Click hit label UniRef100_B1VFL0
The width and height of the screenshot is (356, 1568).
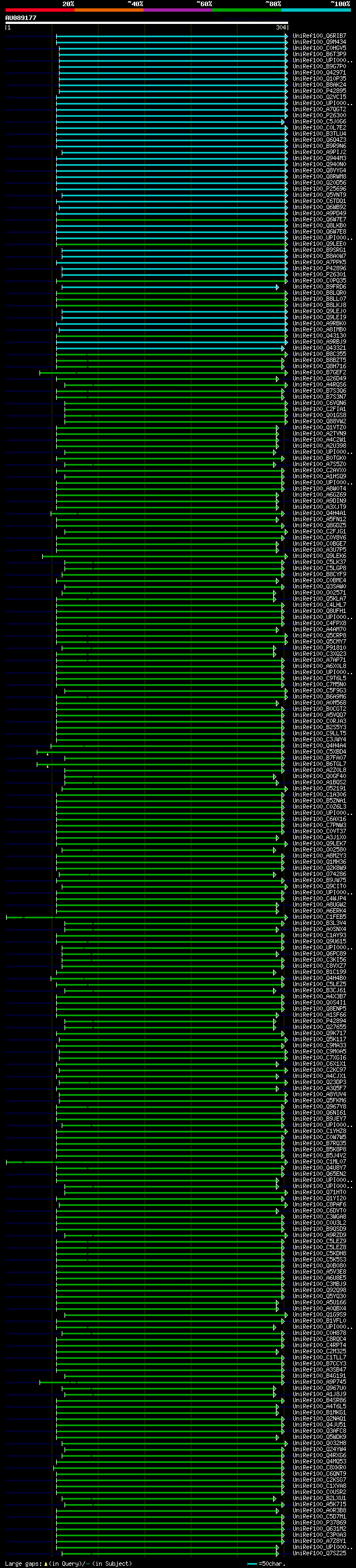coord(319,1321)
